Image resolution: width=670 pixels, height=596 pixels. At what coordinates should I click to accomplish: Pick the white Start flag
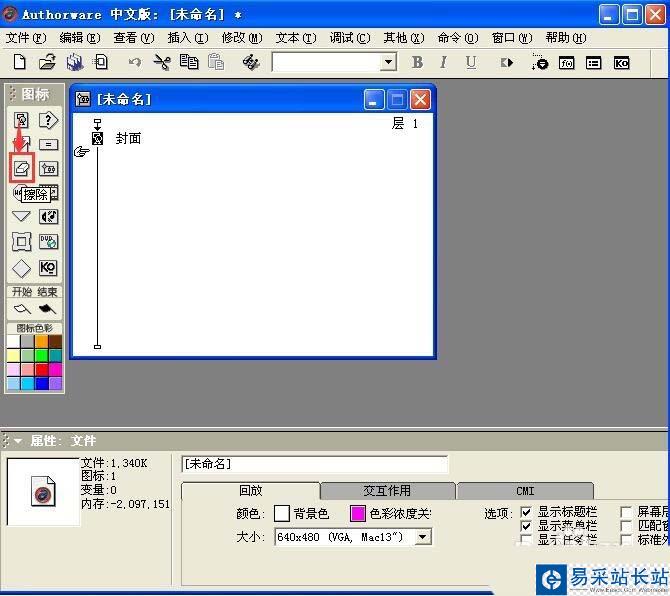(22, 309)
